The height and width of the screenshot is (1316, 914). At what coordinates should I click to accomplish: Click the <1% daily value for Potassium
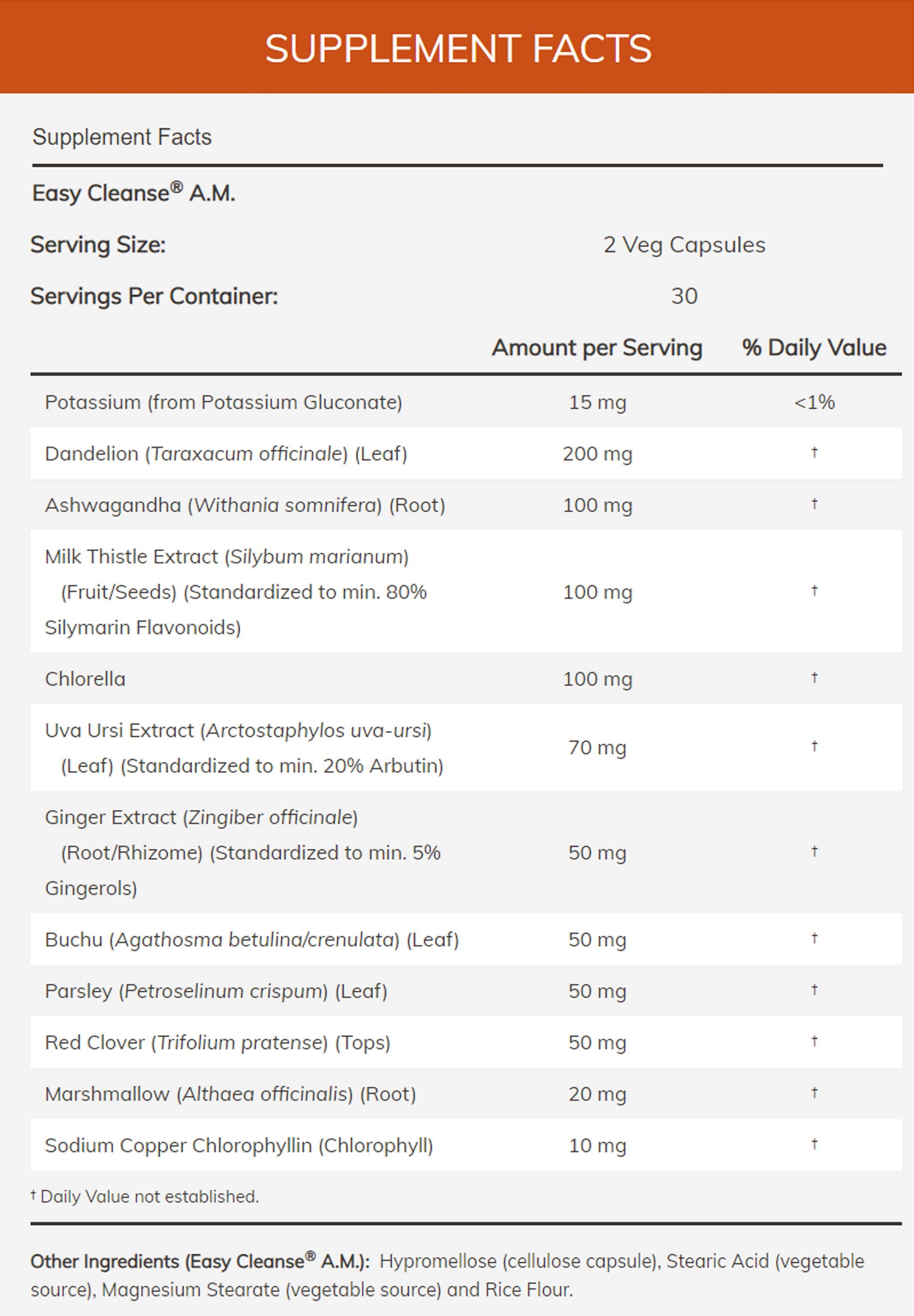point(814,403)
